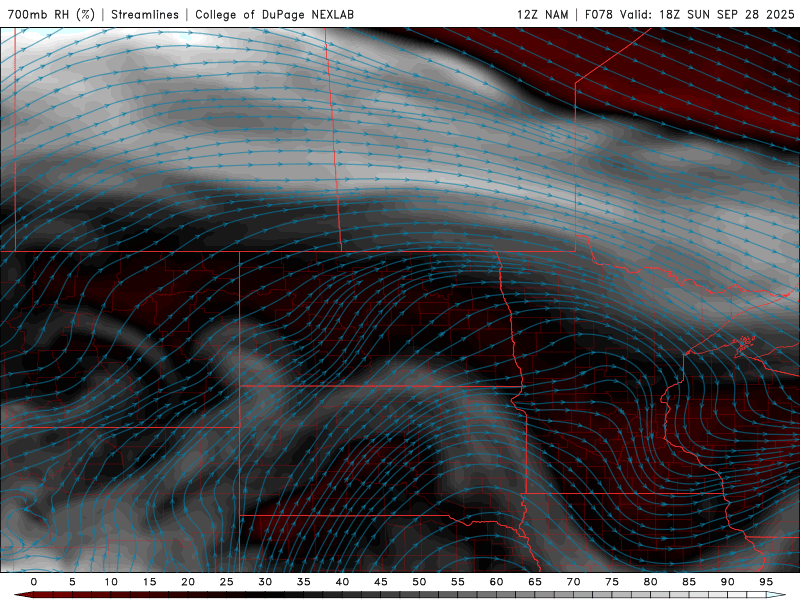This screenshot has height=600, width=800.
Task: Select the legend value "70"
Action: click(573, 582)
